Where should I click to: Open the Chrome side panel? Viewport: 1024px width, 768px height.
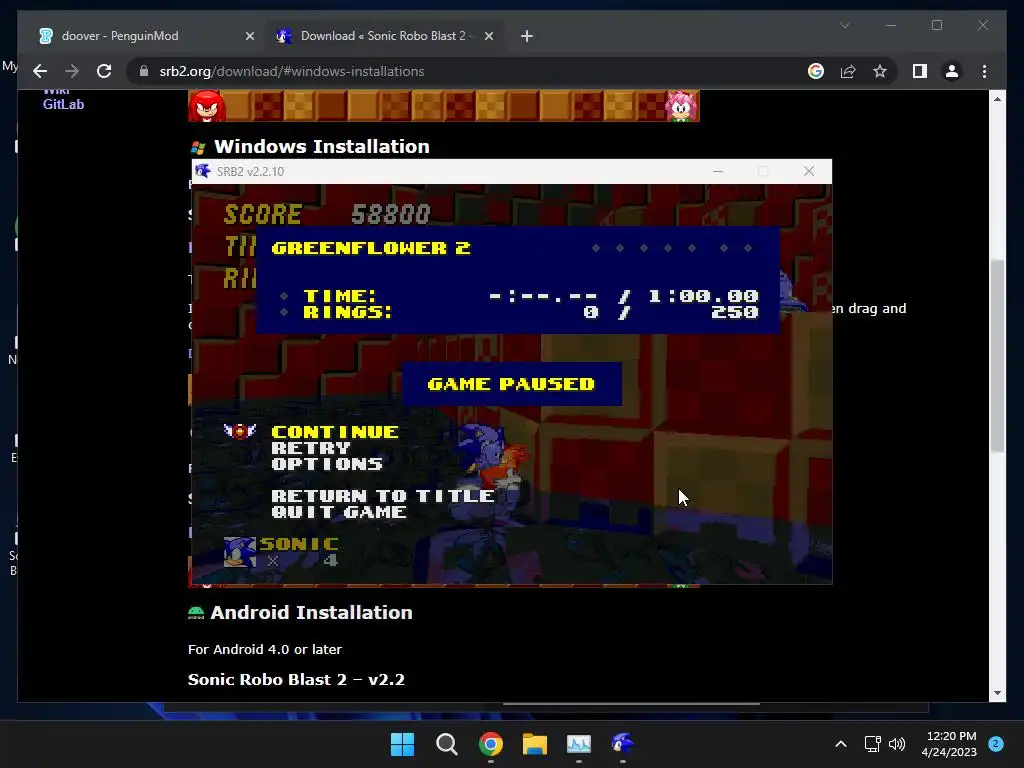coord(920,71)
